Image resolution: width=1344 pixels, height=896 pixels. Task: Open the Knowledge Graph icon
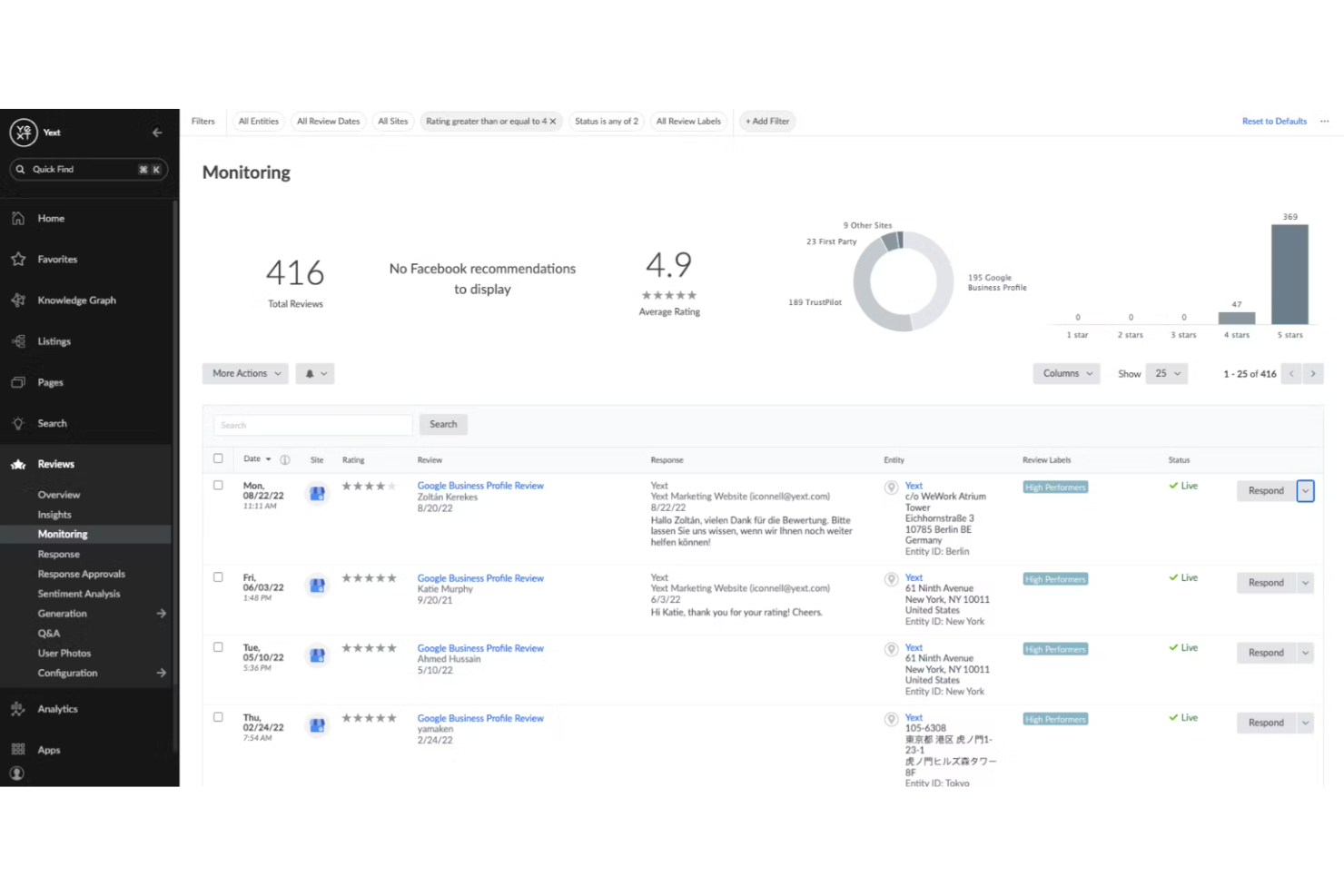click(x=18, y=300)
